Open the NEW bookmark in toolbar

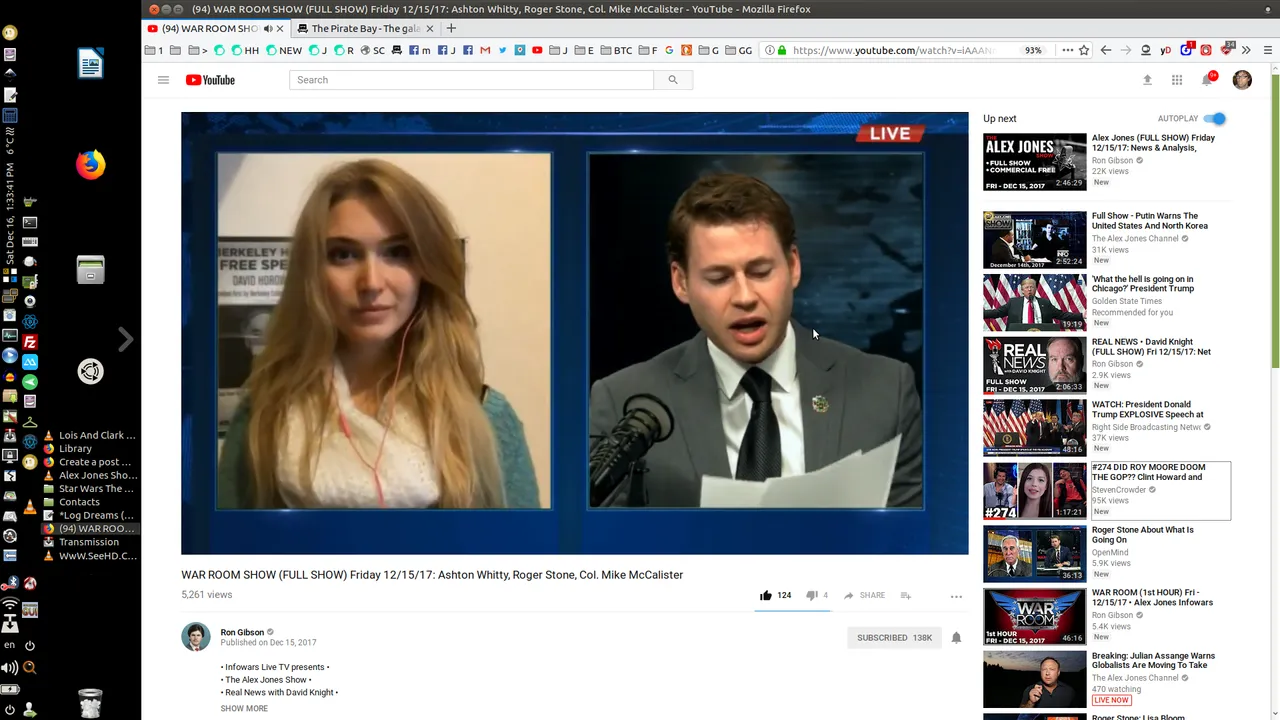pyautogui.click(x=284, y=50)
